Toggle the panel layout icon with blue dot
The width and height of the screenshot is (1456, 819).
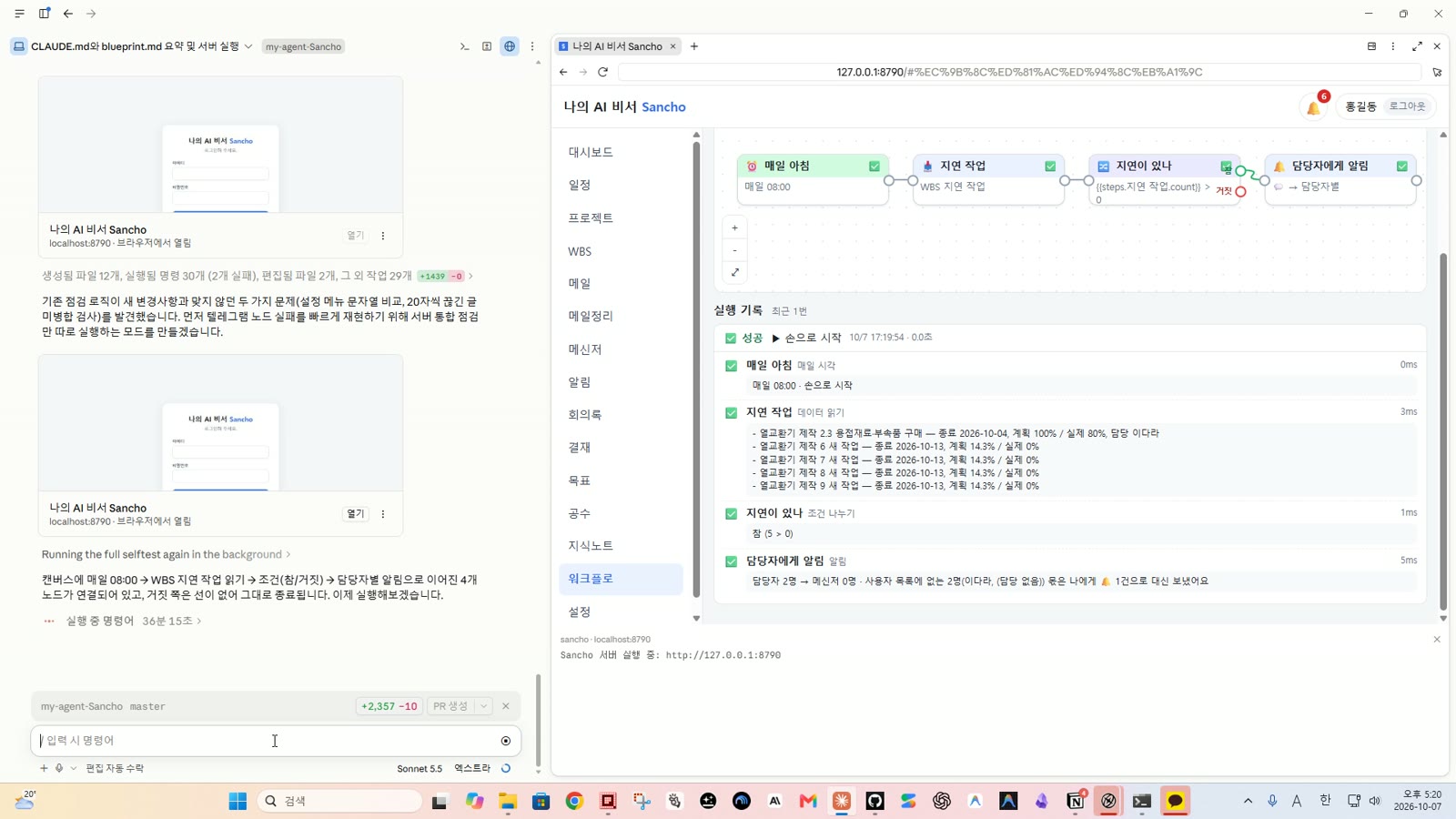[44, 14]
